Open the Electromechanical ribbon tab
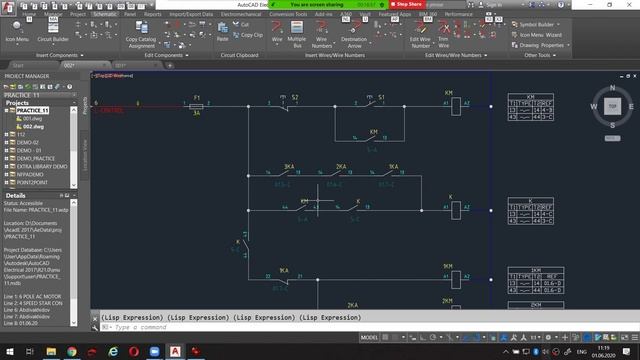This screenshot has width=640, height=360. [x=241, y=14]
